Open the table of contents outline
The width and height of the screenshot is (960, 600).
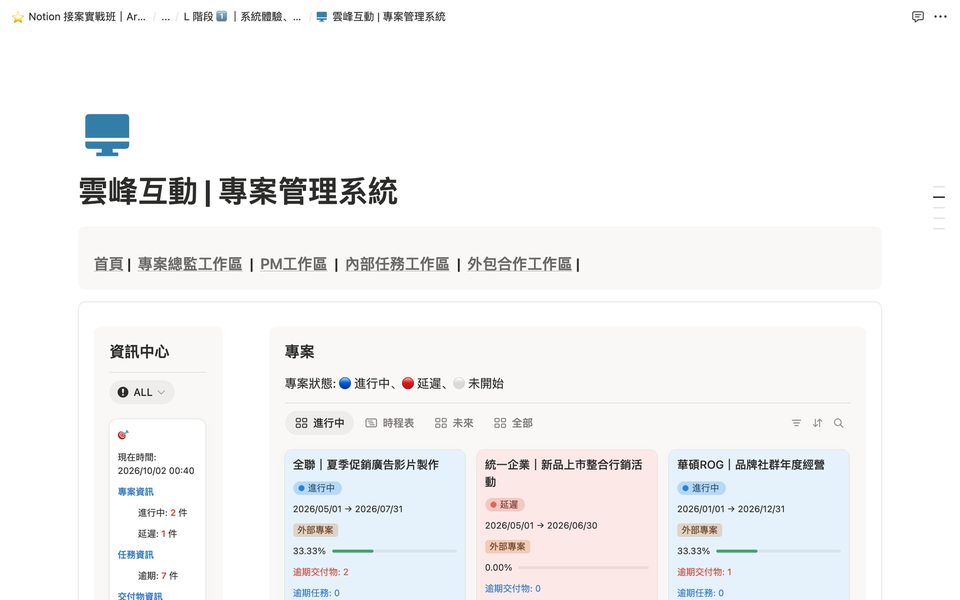coord(939,207)
